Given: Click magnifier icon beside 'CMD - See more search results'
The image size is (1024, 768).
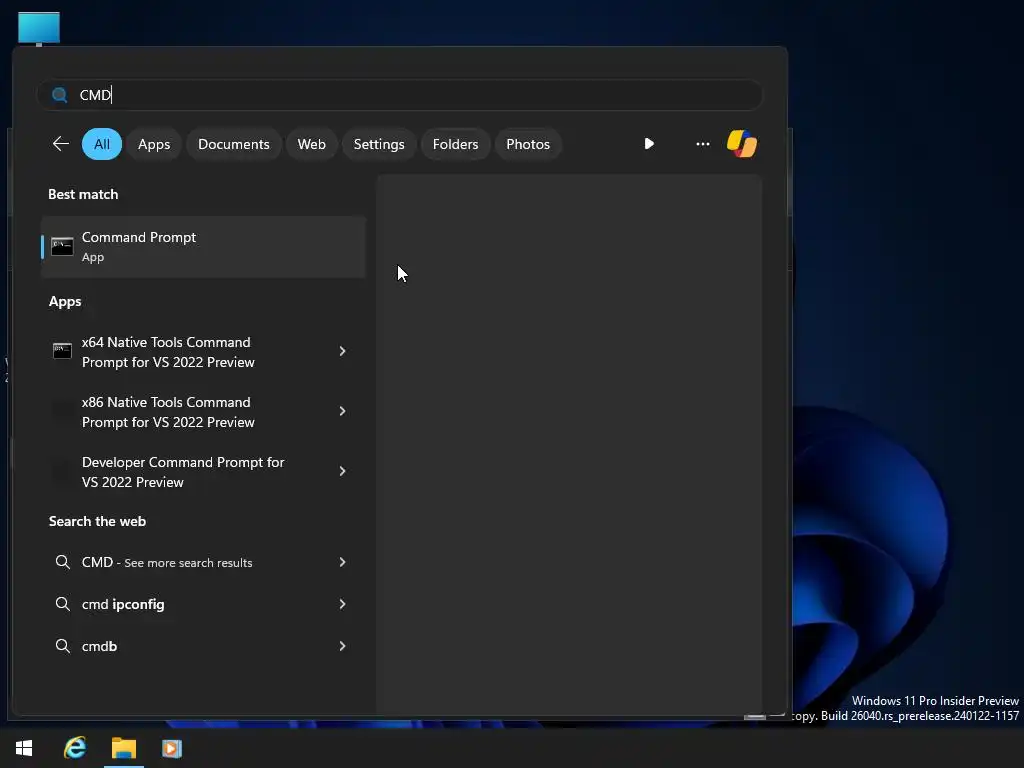Looking at the screenshot, I should pyautogui.click(x=63, y=562).
